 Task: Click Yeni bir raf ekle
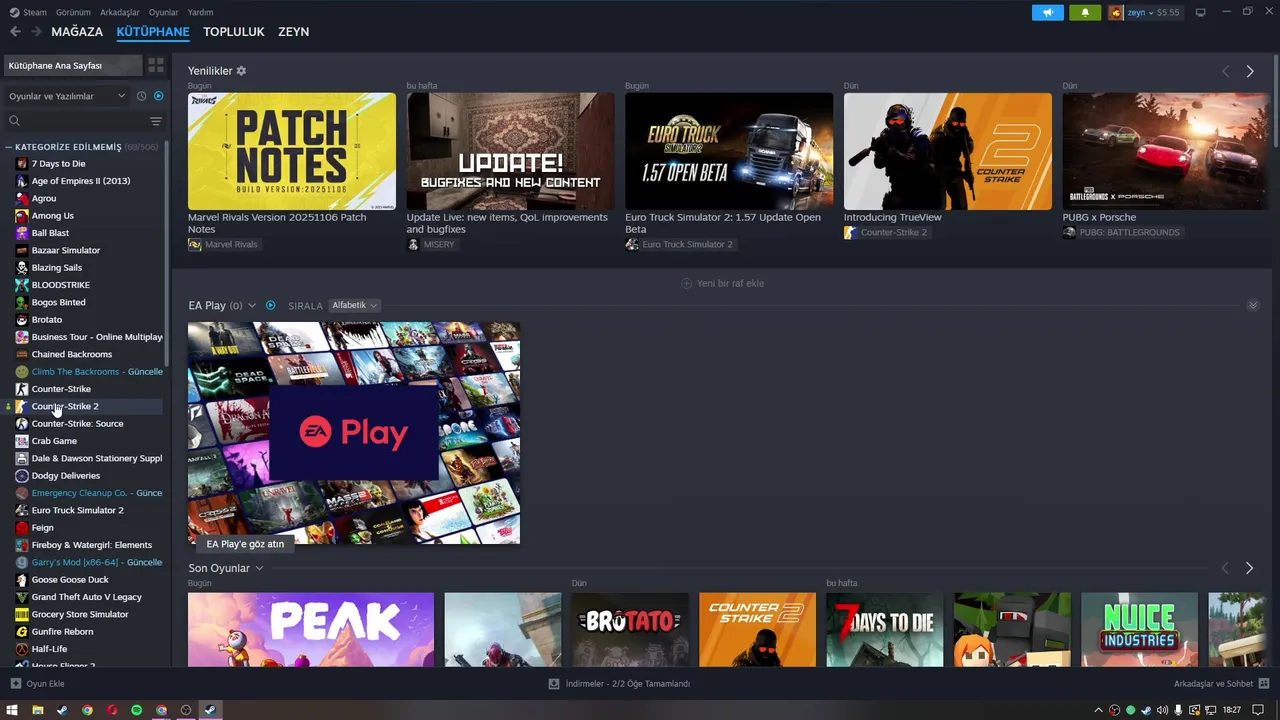(722, 283)
